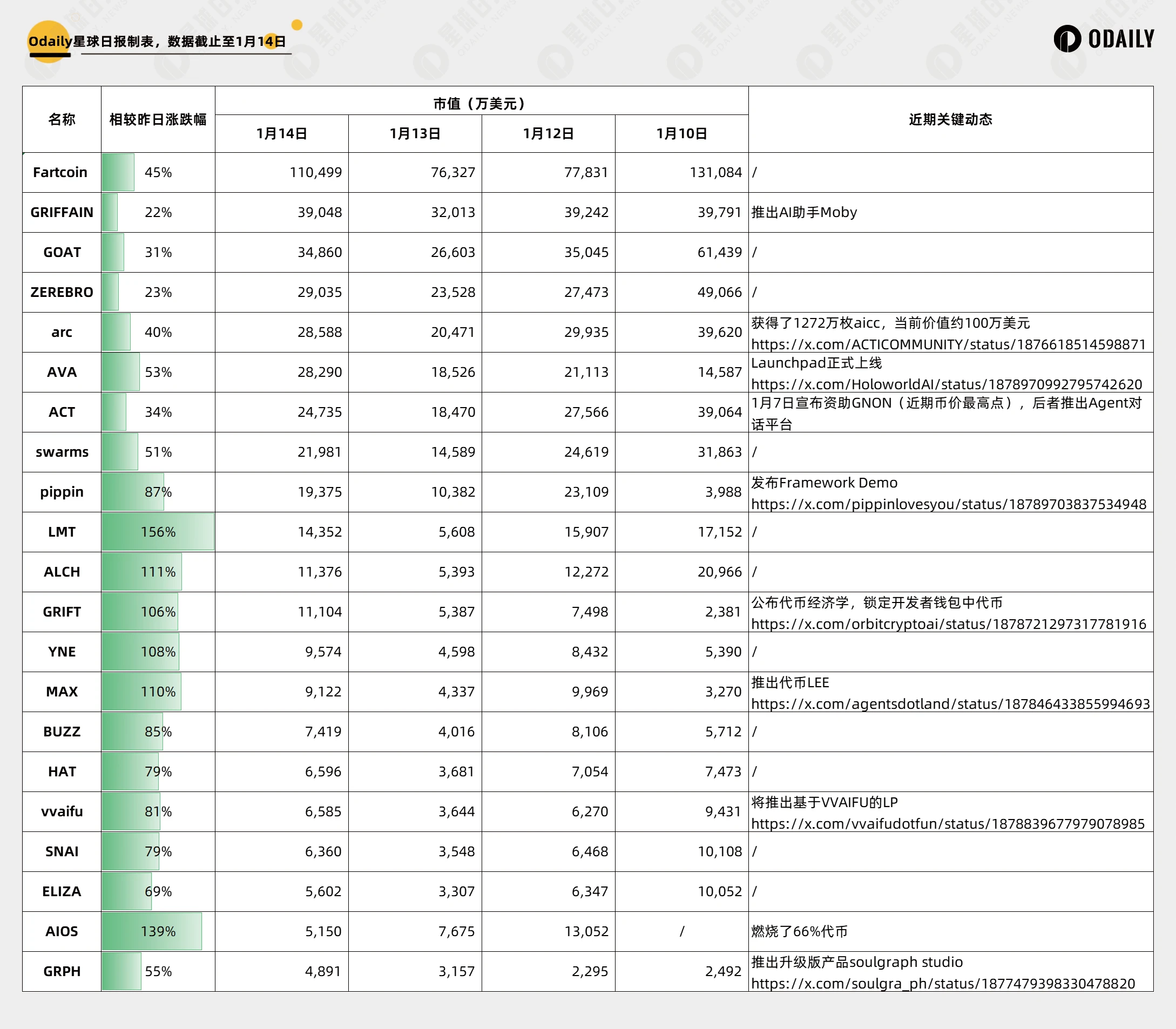Screen dimensions: 1176x1029
Task: Click the LMT 156% green bar
Action: pos(158,532)
